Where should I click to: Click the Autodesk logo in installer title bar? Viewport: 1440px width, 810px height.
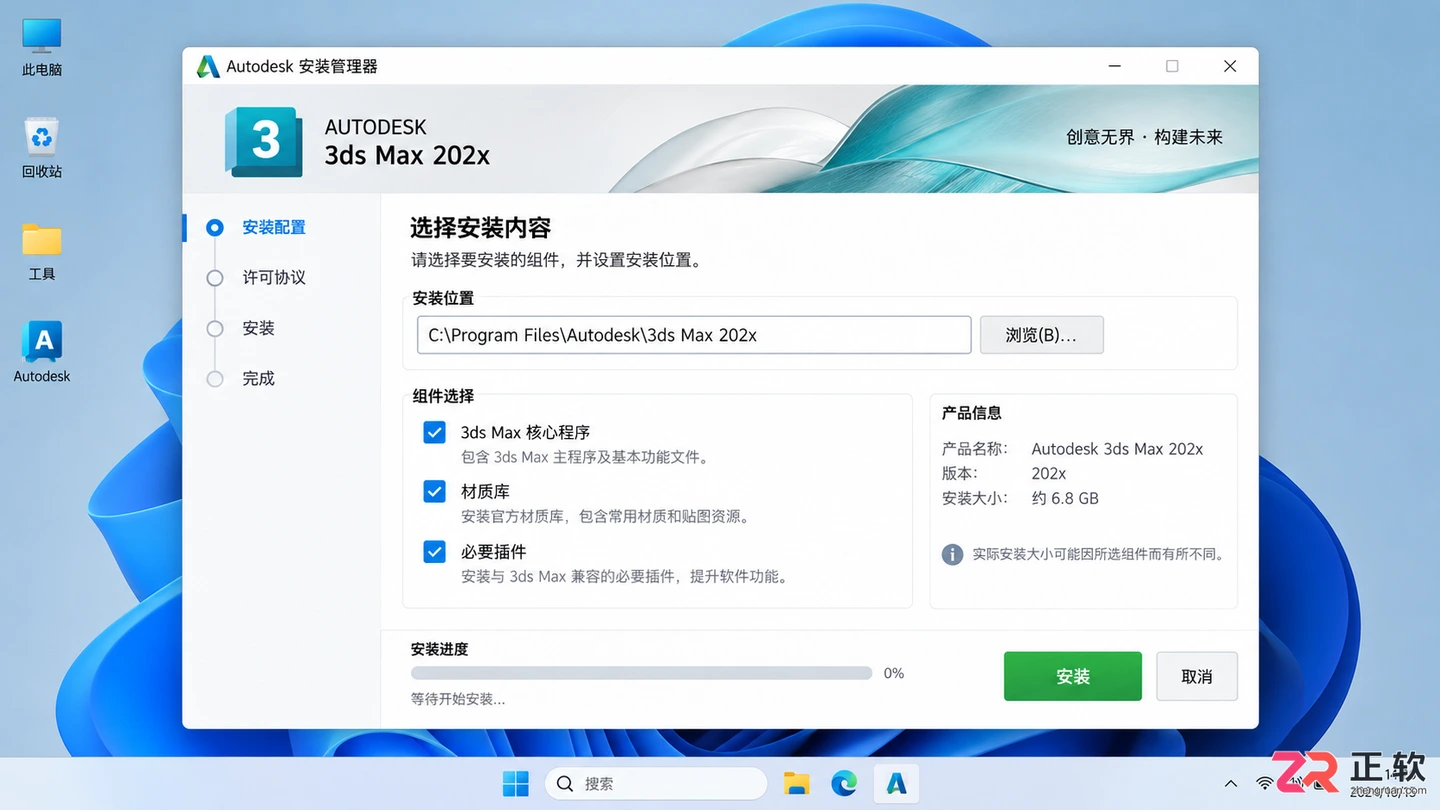coord(208,67)
